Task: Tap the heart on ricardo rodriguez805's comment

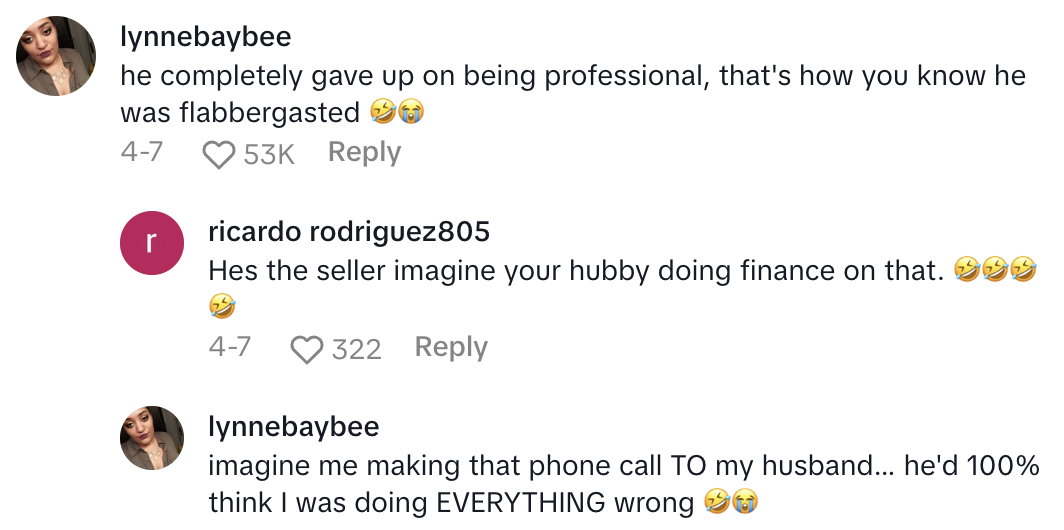Action: pyautogui.click(x=306, y=349)
